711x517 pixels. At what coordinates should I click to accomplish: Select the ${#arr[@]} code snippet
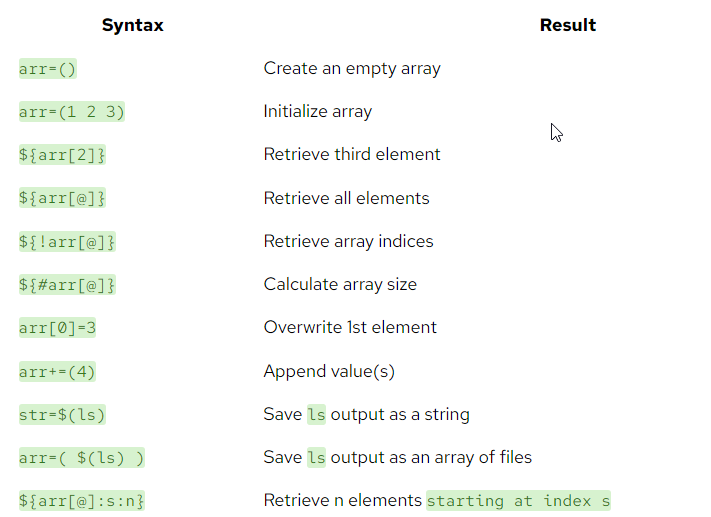67,284
